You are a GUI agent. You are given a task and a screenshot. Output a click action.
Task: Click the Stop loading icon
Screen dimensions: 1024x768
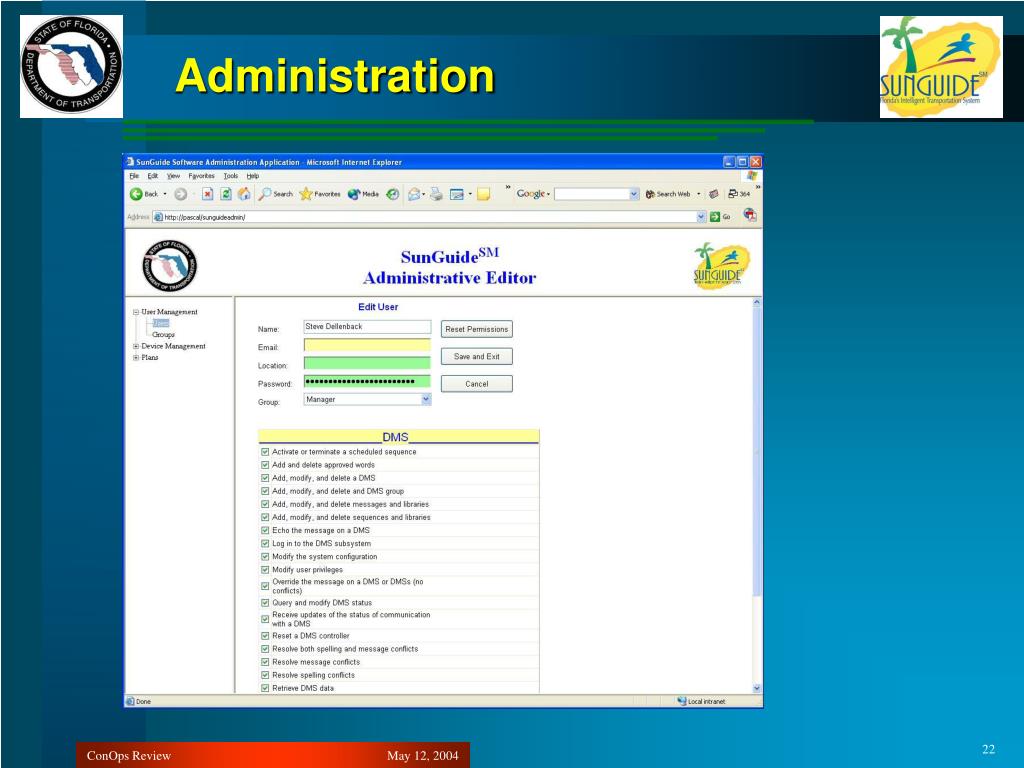click(207, 194)
